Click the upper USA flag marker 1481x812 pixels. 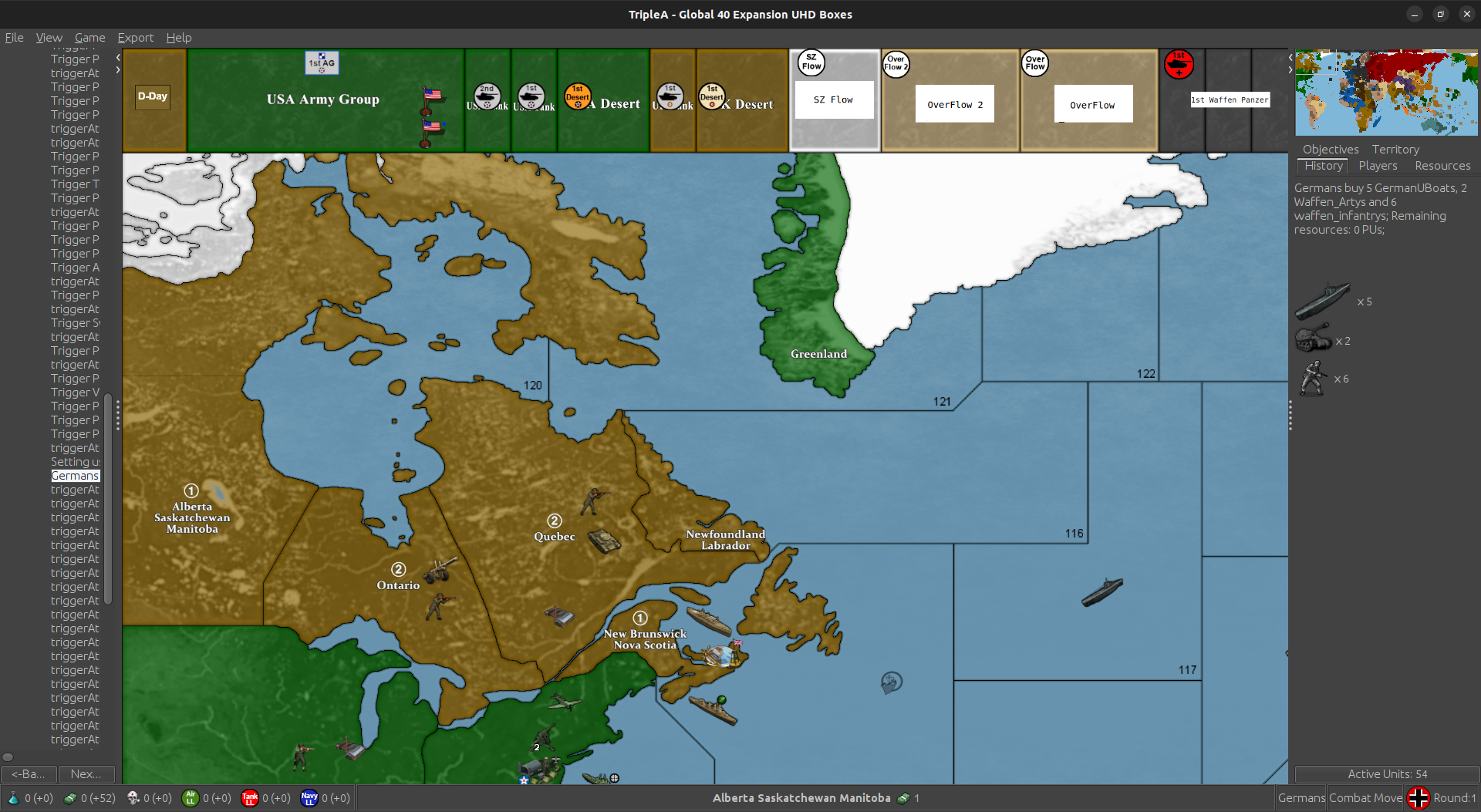click(x=431, y=99)
